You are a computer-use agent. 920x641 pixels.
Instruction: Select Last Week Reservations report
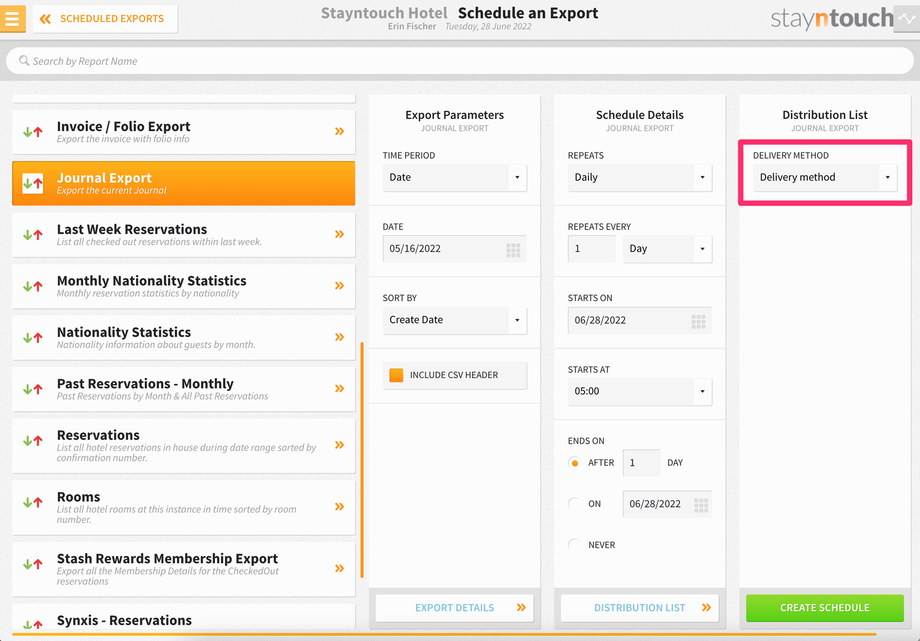pos(184,234)
